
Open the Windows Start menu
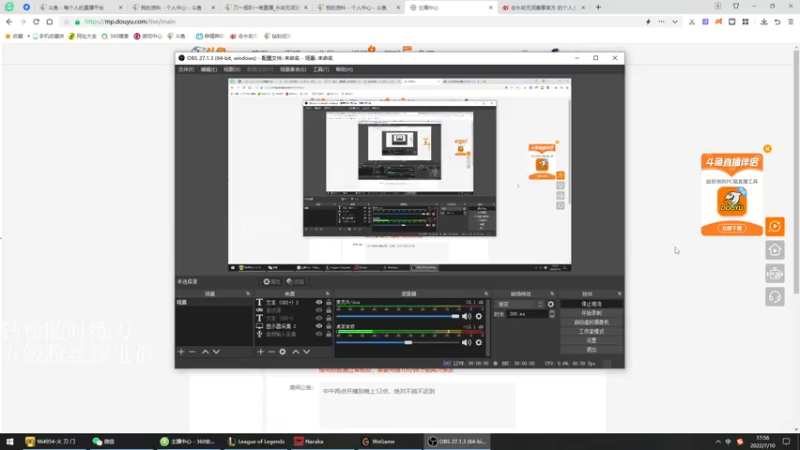(x=10, y=442)
